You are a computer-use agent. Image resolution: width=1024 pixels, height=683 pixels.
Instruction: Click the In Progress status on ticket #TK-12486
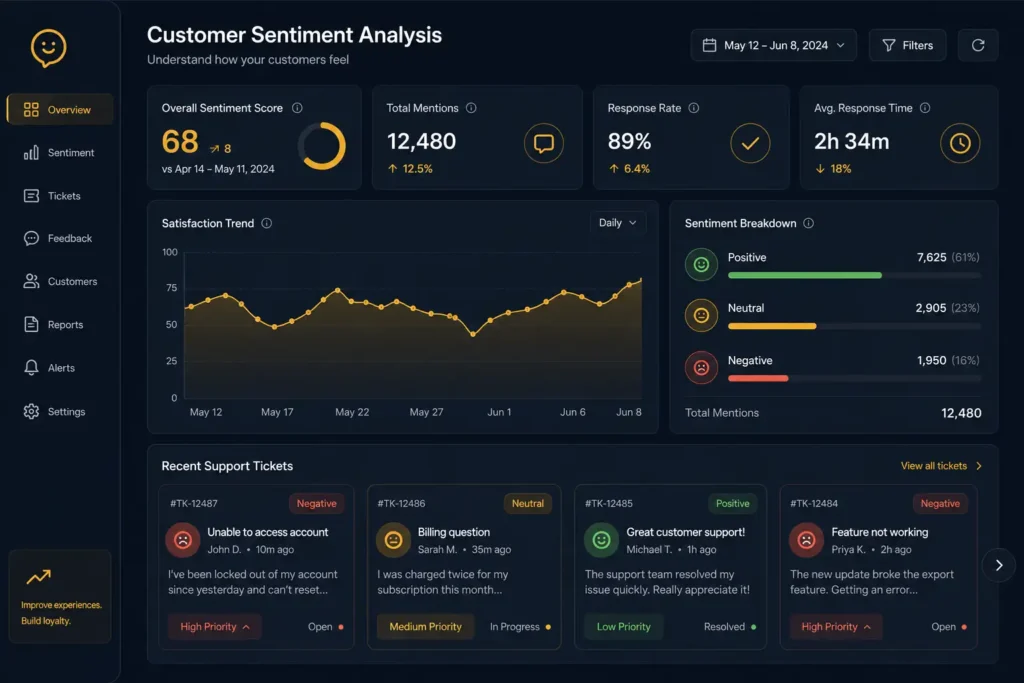pos(520,627)
